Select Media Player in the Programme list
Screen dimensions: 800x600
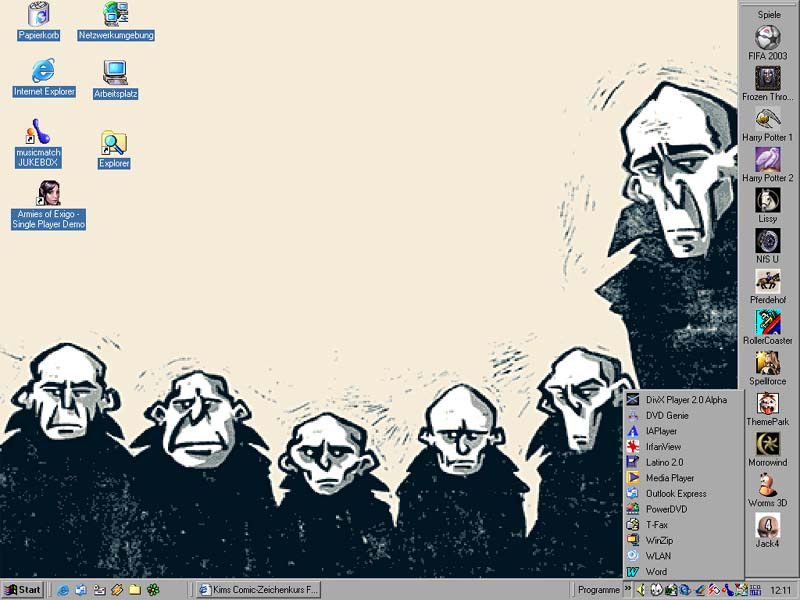[x=669, y=478]
